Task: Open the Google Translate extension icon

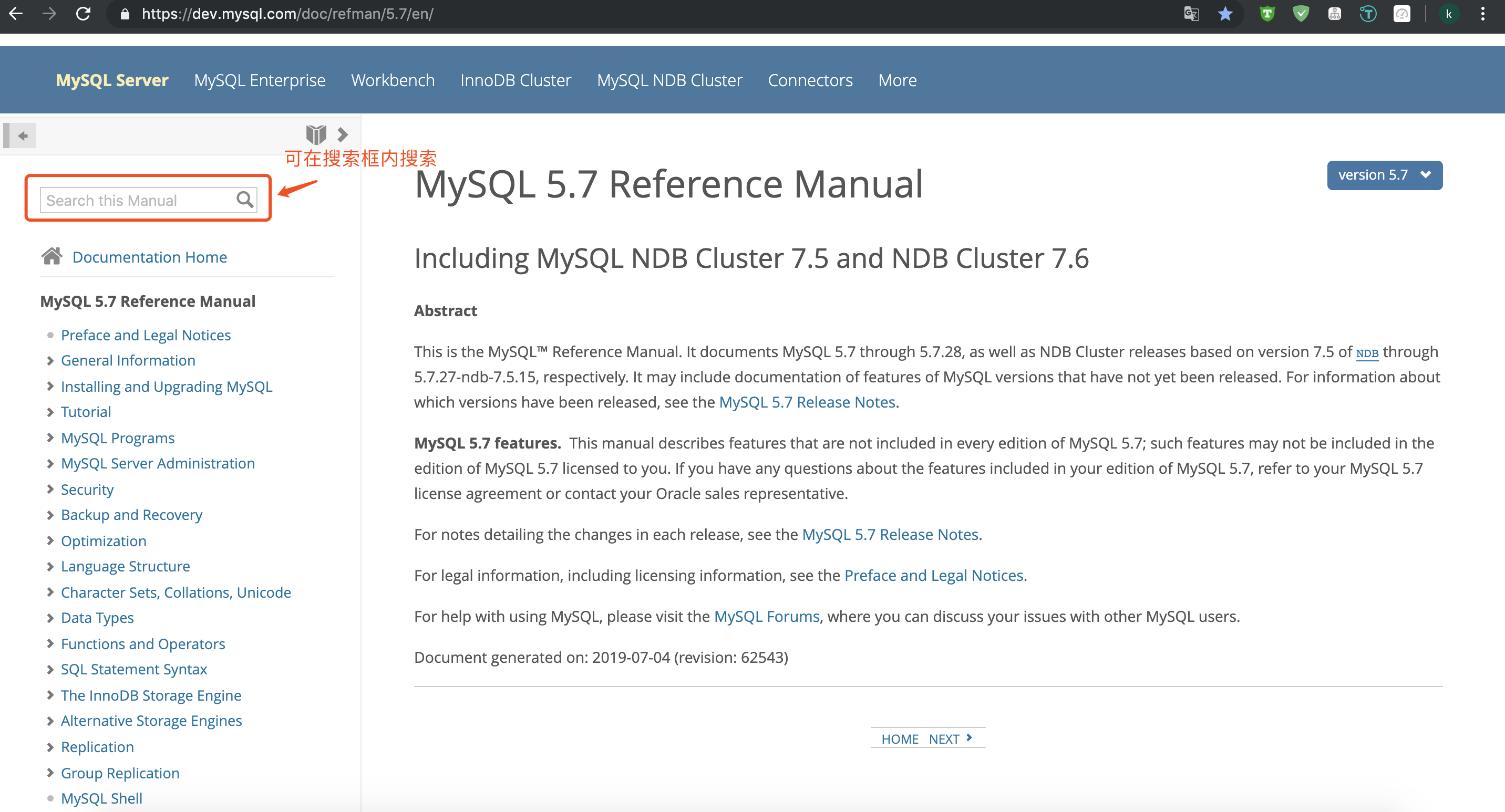Action: [x=1191, y=14]
